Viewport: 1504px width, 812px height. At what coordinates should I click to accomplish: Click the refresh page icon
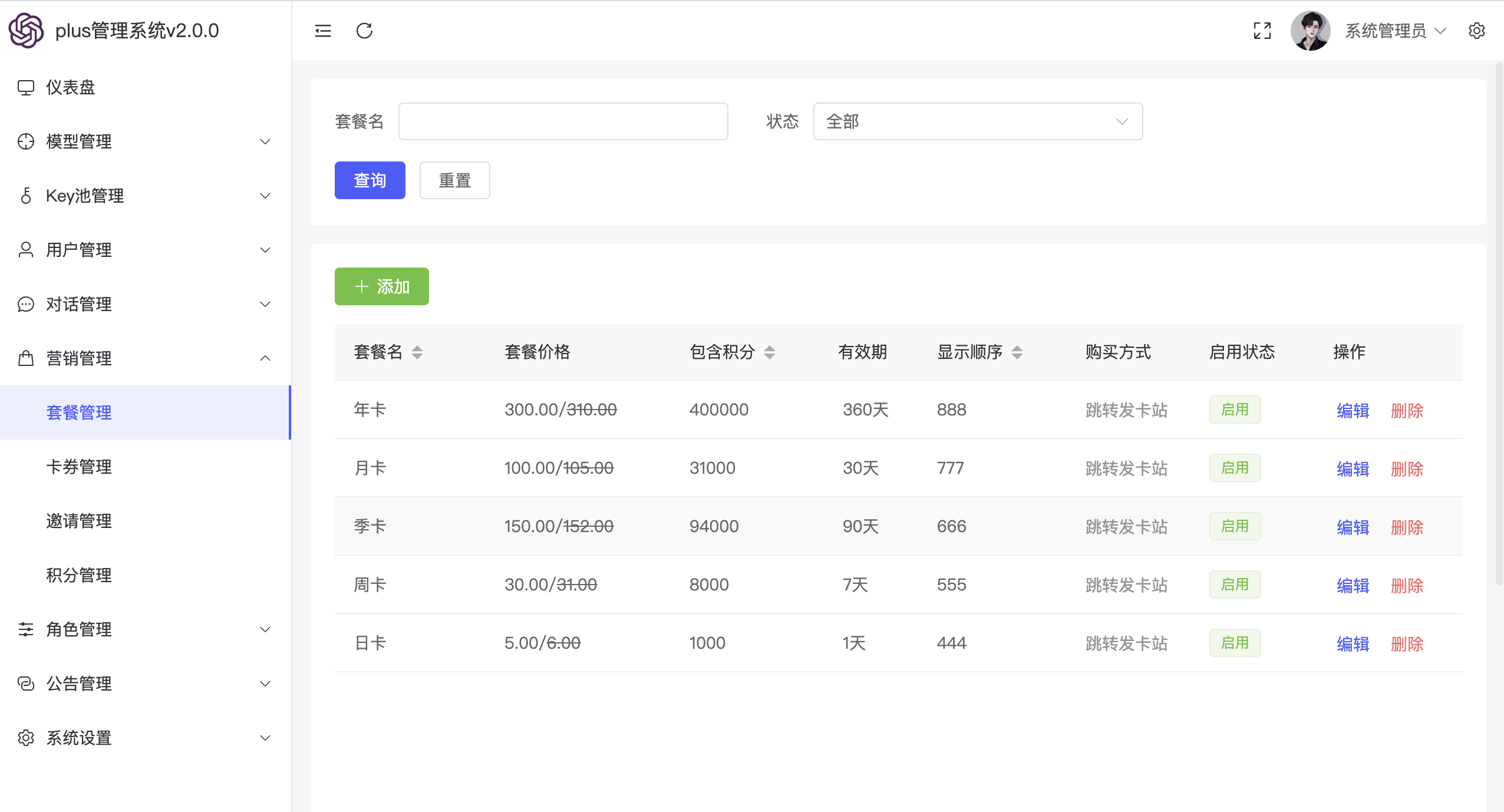click(x=364, y=31)
